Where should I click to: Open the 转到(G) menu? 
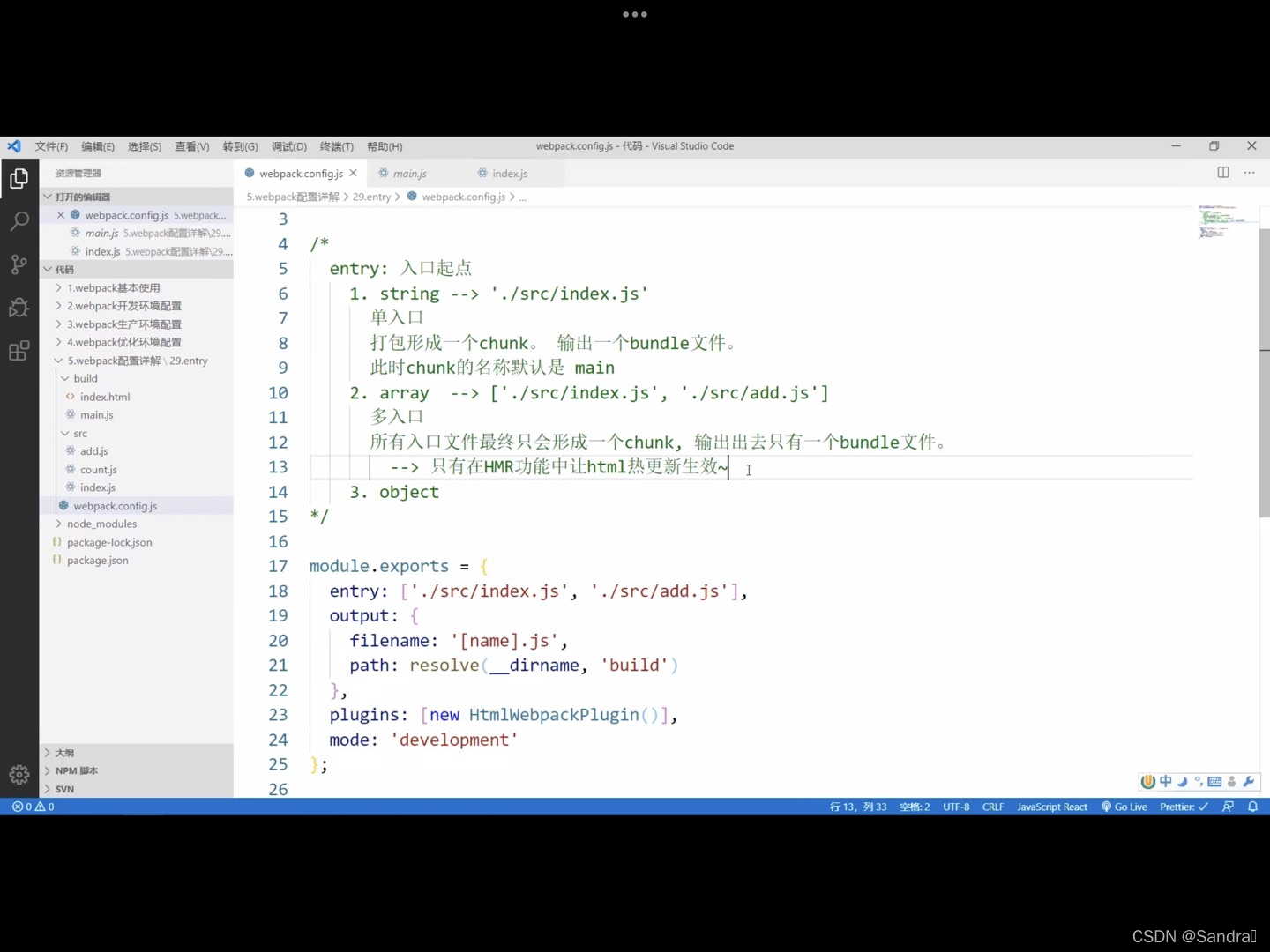pos(240,146)
